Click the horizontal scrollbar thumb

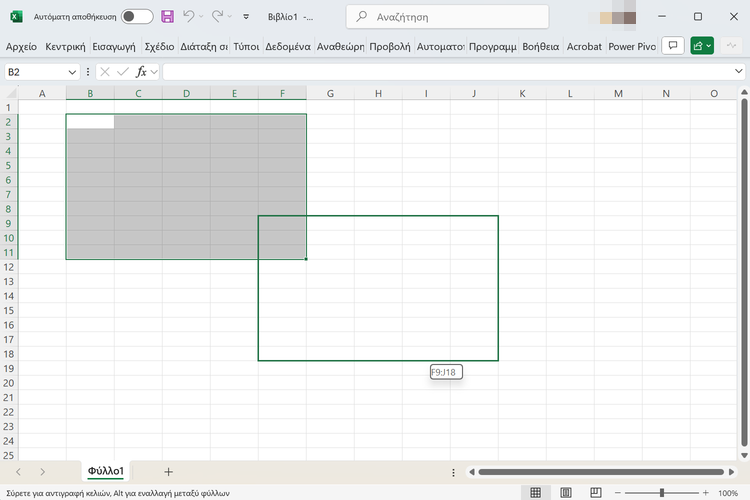601,472
